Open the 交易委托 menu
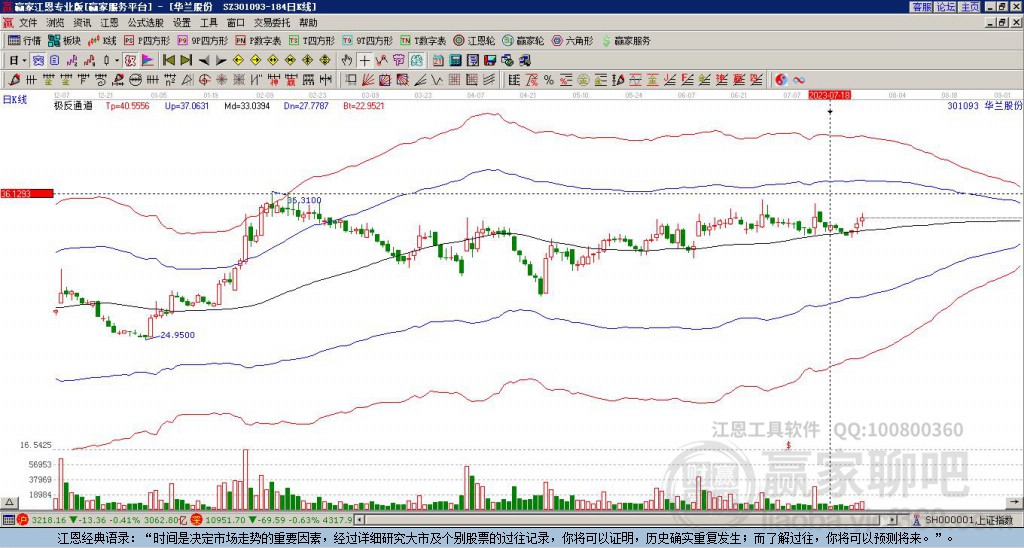 (x=272, y=23)
